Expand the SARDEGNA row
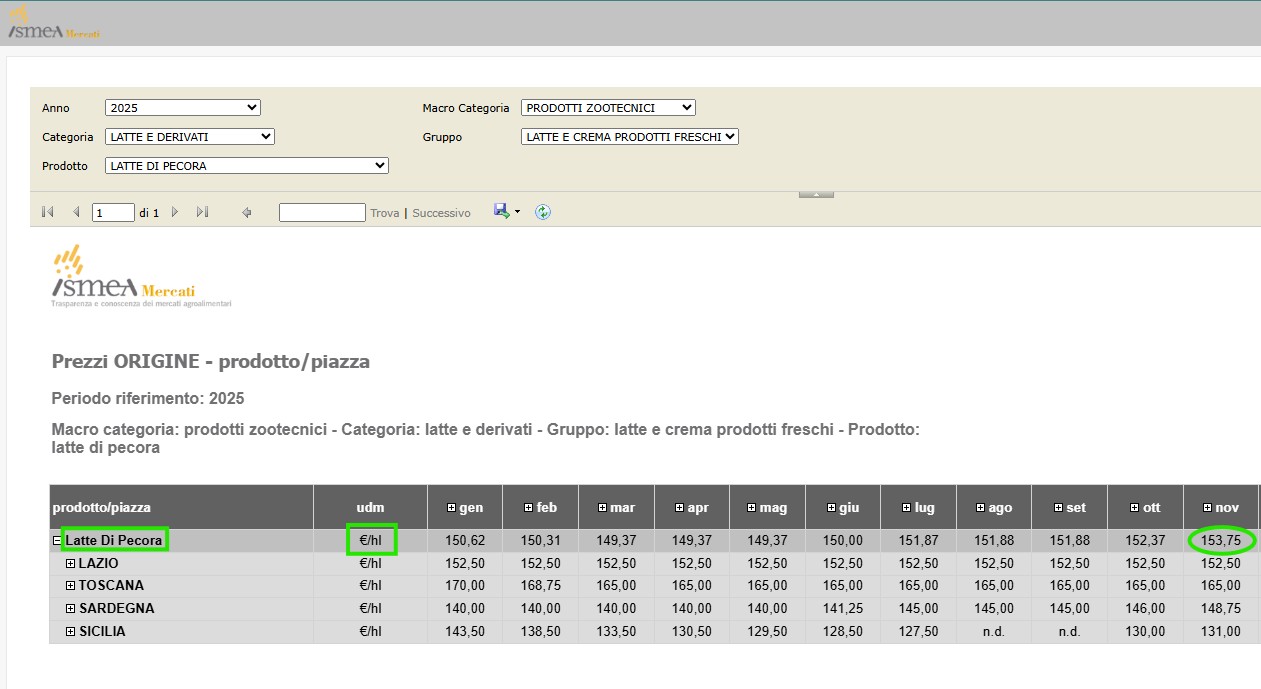Image resolution: width=1261 pixels, height=689 pixels. coord(71,609)
